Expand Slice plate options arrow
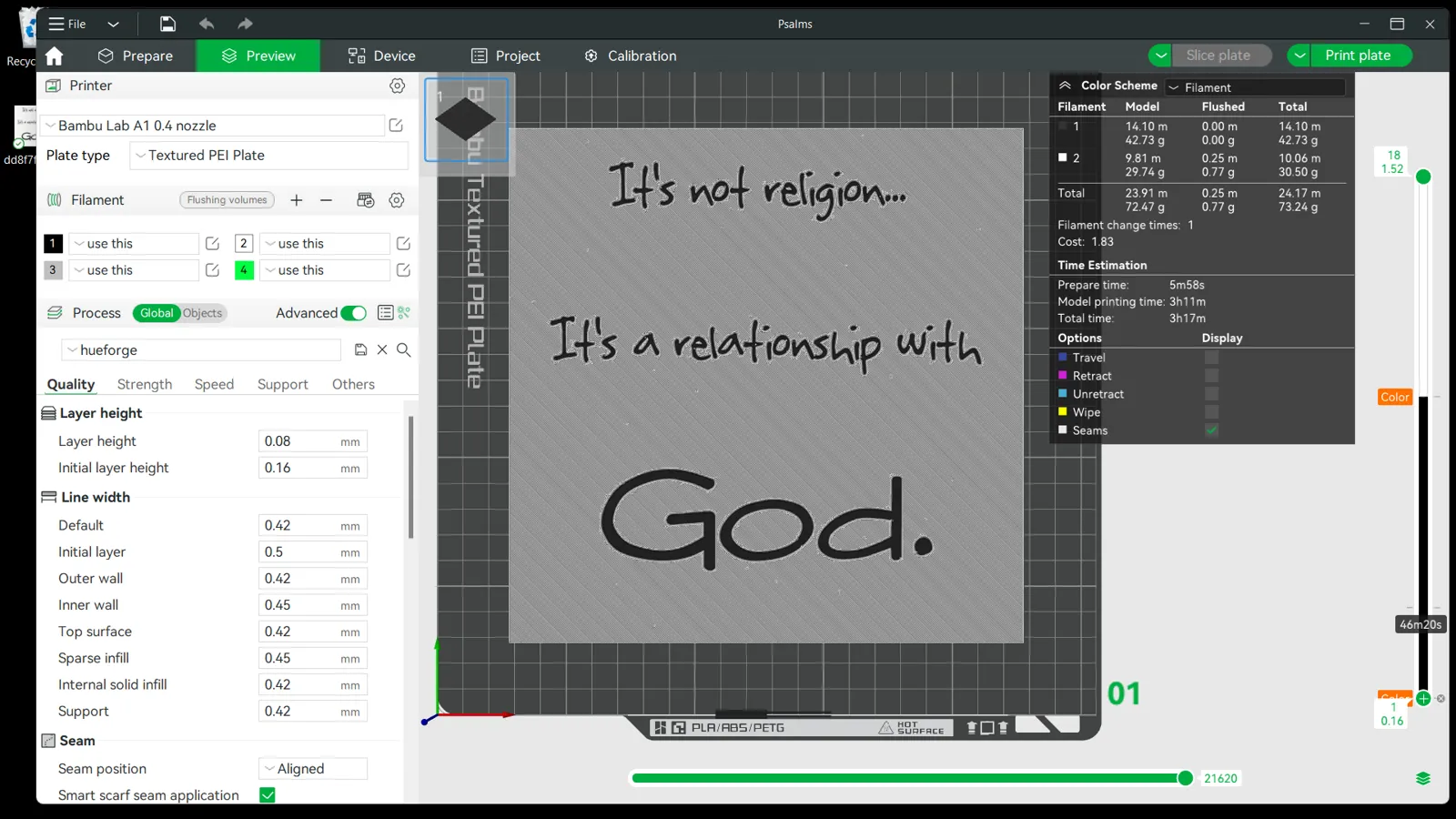Image resolution: width=1456 pixels, height=819 pixels. click(x=1160, y=56)
